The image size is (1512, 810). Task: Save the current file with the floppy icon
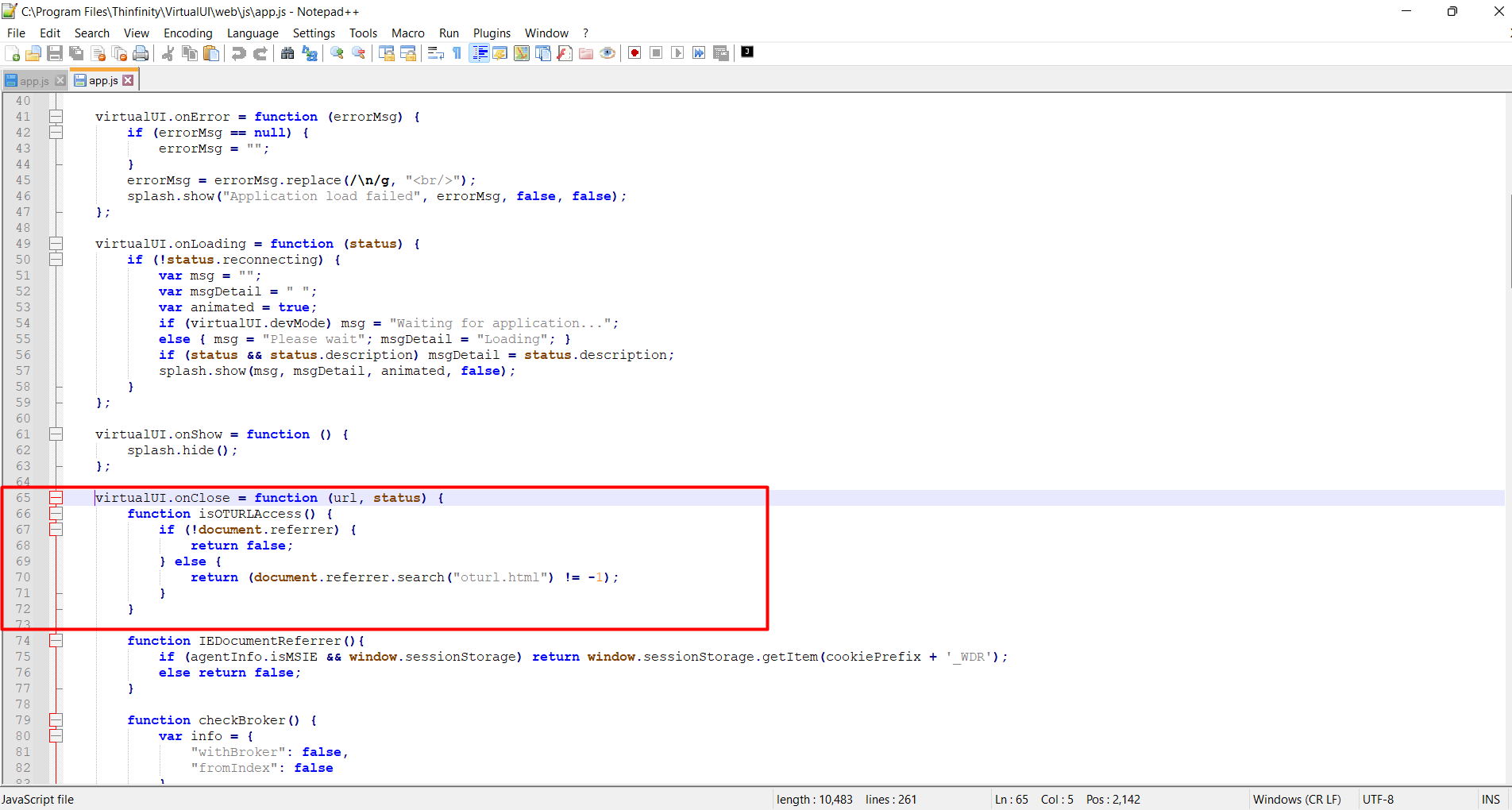pos(55,53)
